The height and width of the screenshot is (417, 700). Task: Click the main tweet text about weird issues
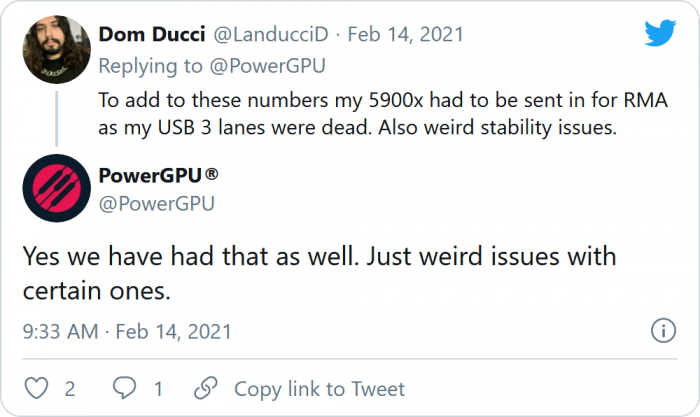pos(320,273)
